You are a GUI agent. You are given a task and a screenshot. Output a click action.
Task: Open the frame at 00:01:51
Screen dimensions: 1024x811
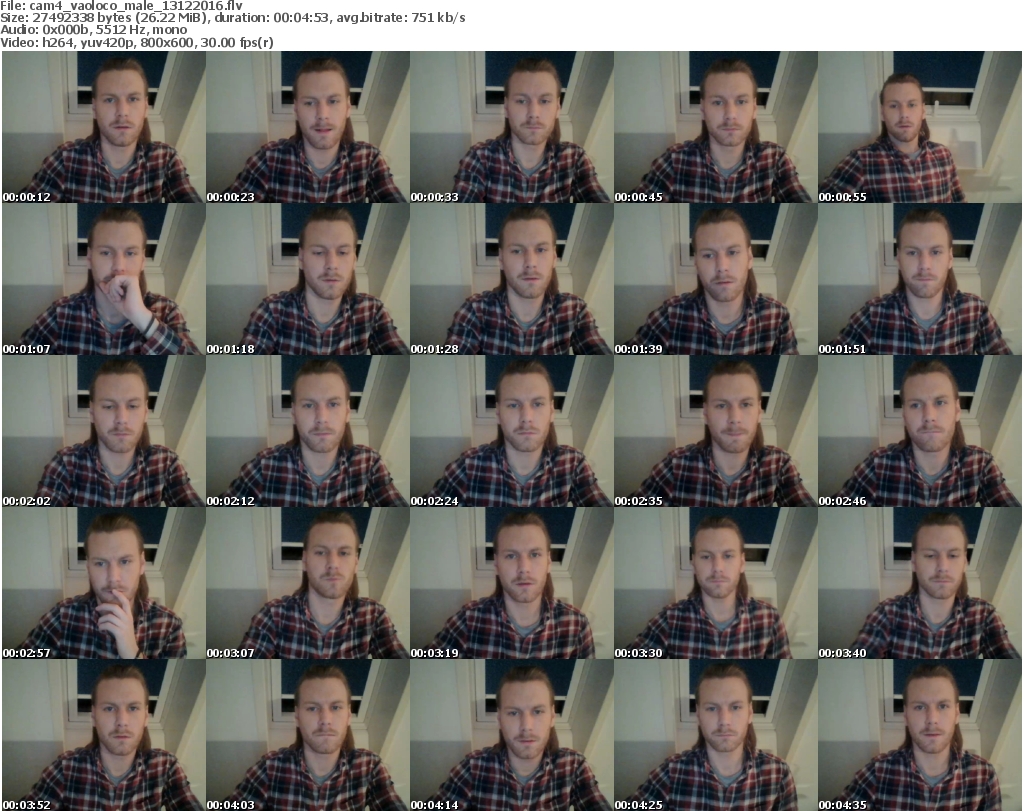coord(920,279)
